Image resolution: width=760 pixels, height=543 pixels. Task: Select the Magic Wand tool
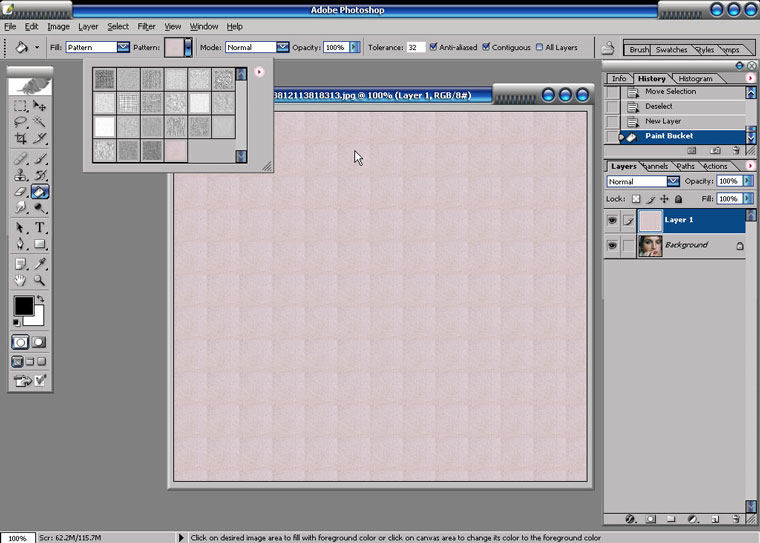[x=40, y=121]
